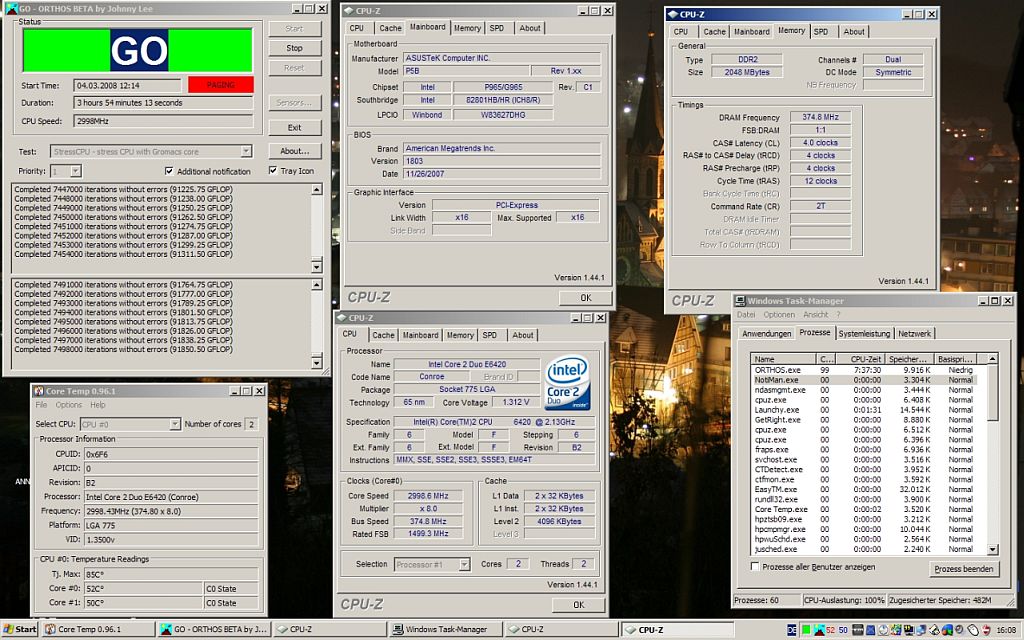Click the ORTHOS title bar application icon

click(12, 8)
